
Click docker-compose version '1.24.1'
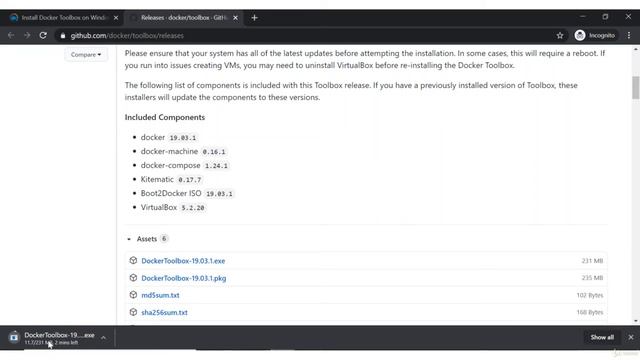tap(216, 166)
